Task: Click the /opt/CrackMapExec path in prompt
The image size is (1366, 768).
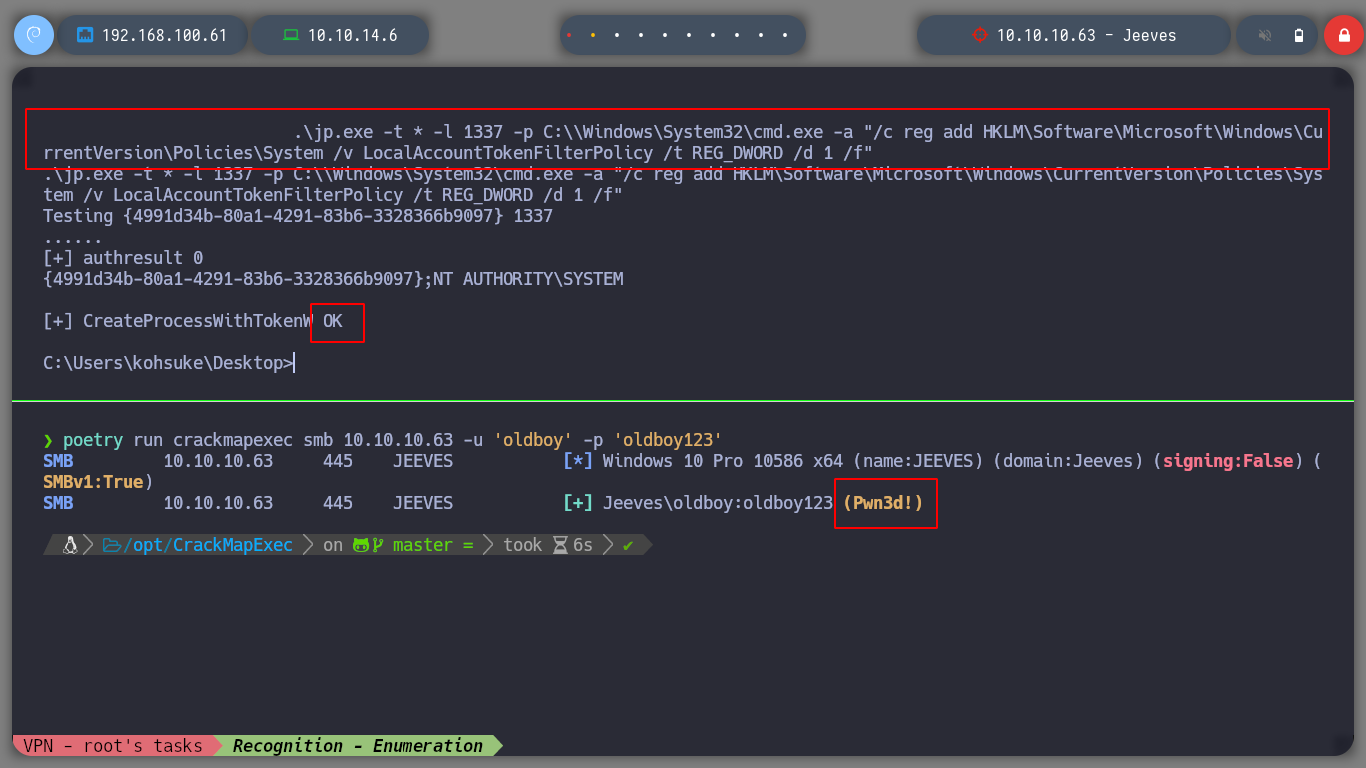Action: pos(207,545)
